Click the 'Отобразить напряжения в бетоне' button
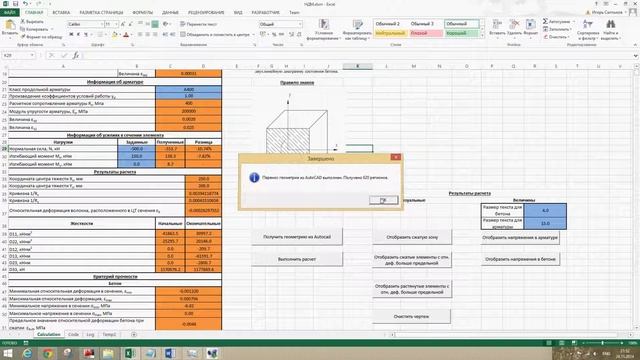This screenshot has width=640, height=360. coord(520,259)
